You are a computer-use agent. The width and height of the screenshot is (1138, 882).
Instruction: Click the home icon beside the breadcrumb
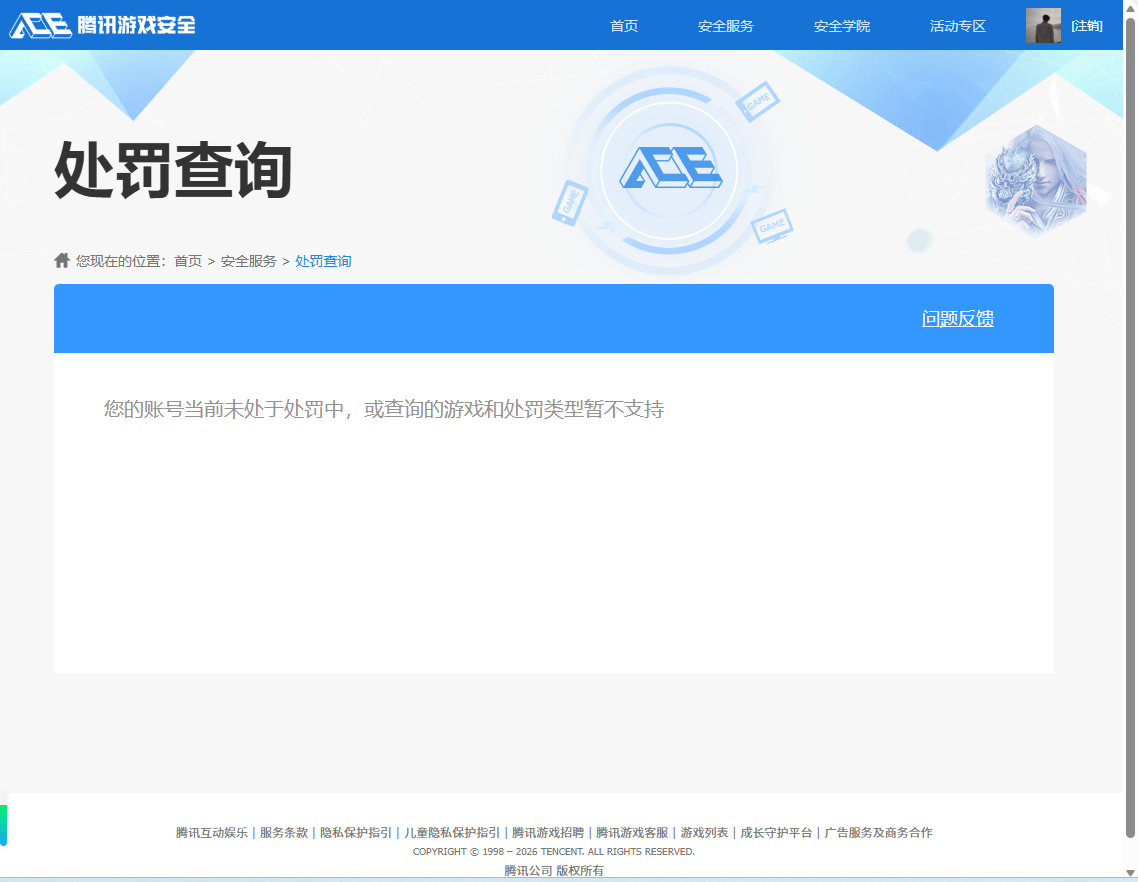[x=61, y=260]
